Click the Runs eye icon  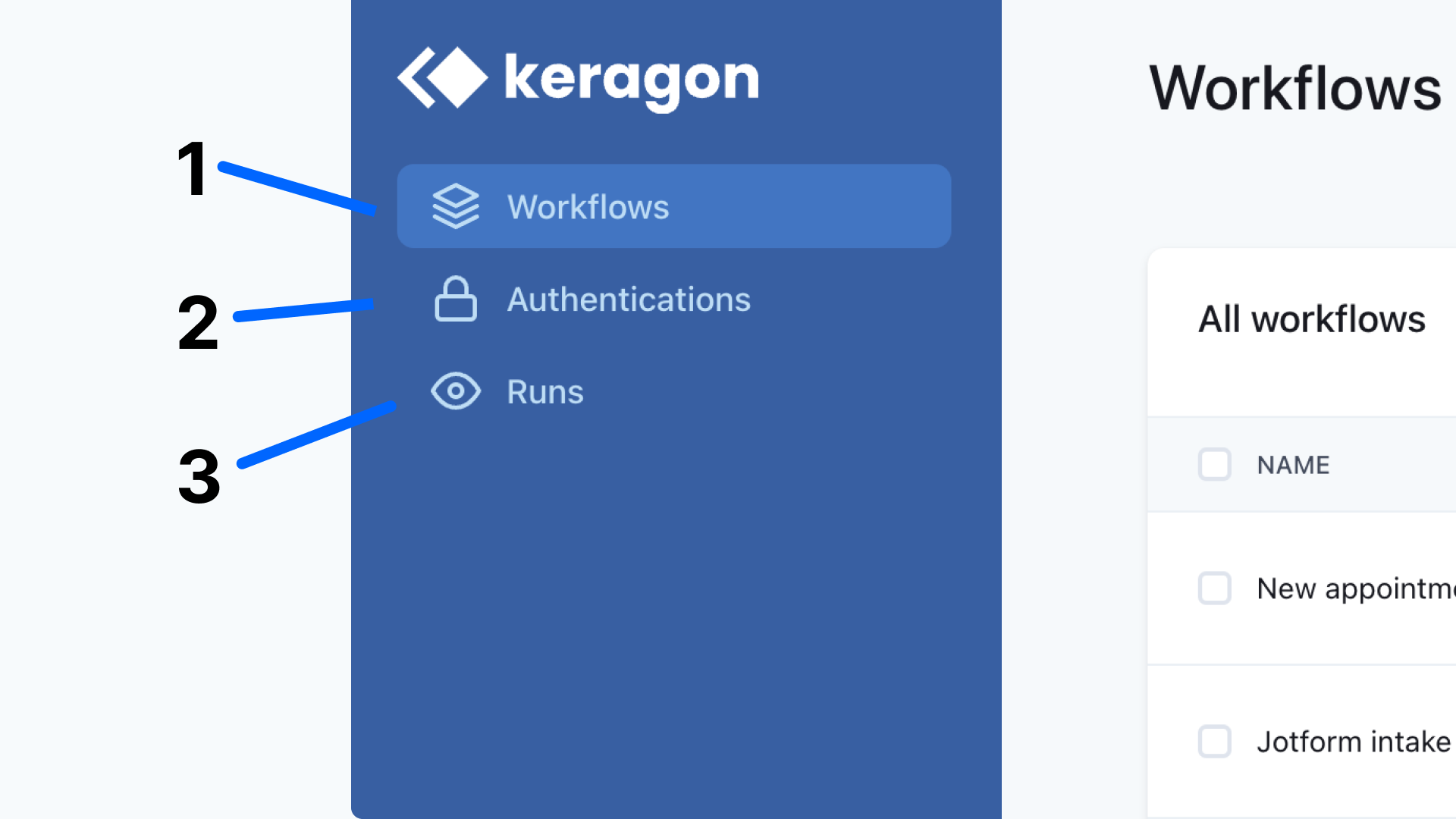tap(456, 391)
